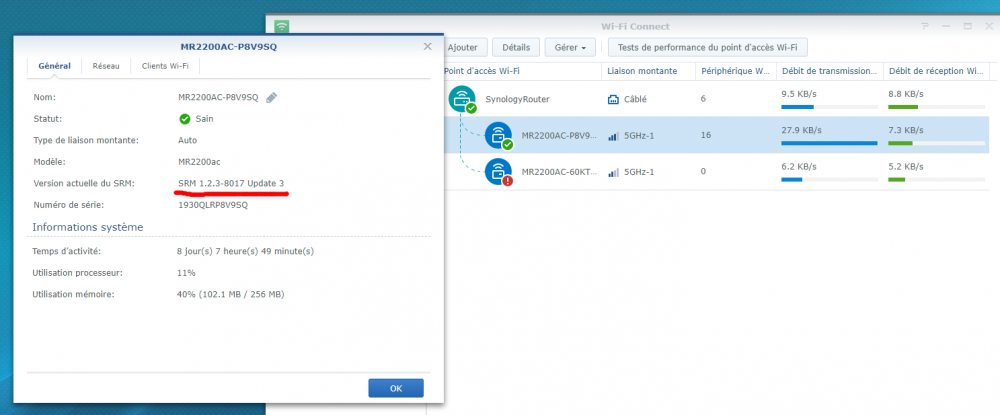Close the Wi-Fi Connect window

click(988, 26)
